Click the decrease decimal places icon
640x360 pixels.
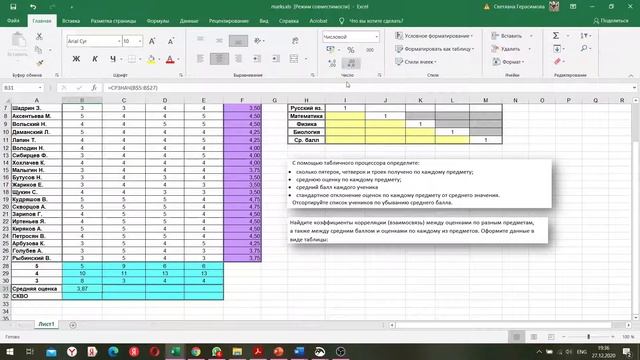tap(351, 63)
